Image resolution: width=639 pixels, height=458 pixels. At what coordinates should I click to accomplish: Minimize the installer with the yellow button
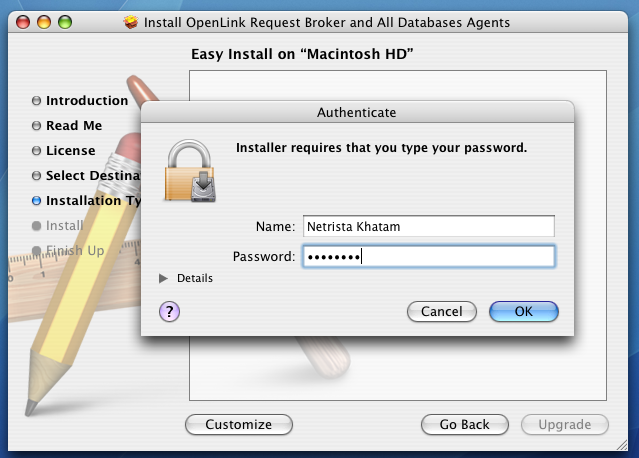coord(44,21)
